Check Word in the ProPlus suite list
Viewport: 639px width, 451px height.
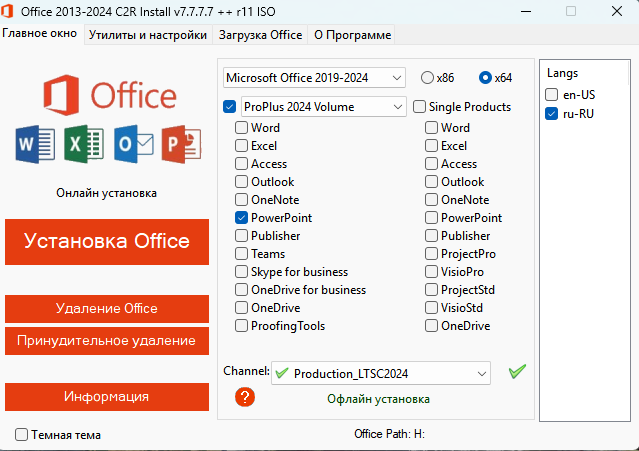coord(241,128)
